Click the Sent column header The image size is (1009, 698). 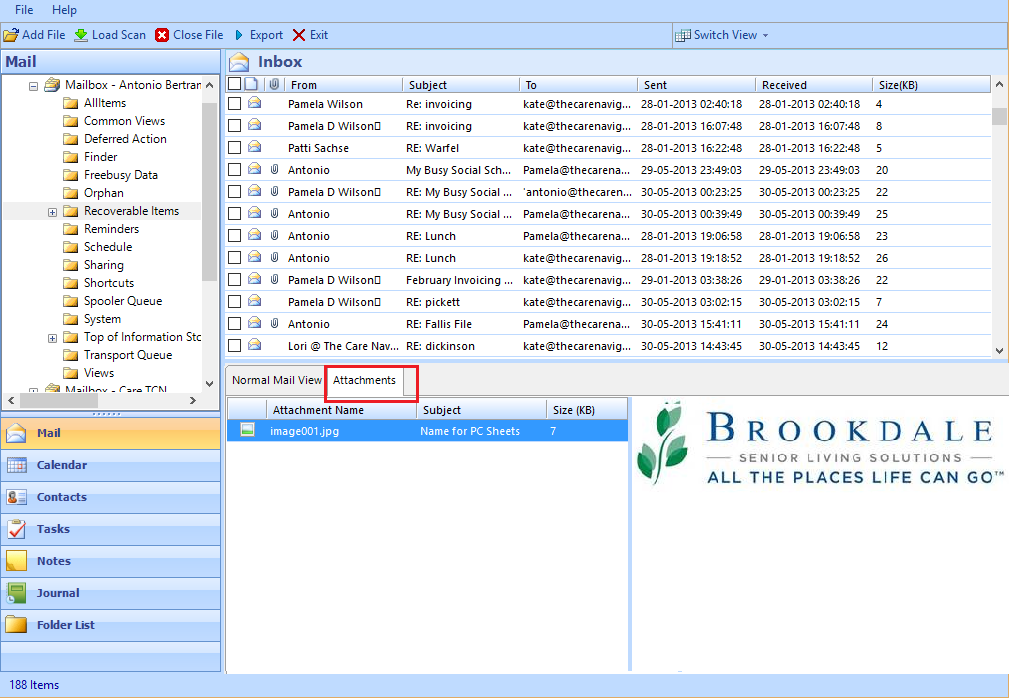coord(696,84)
